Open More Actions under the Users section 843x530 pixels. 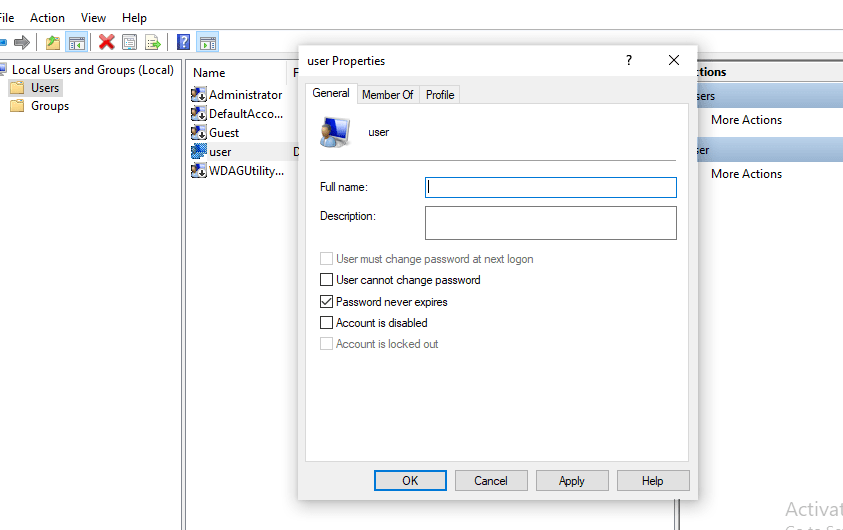(746, 120)
